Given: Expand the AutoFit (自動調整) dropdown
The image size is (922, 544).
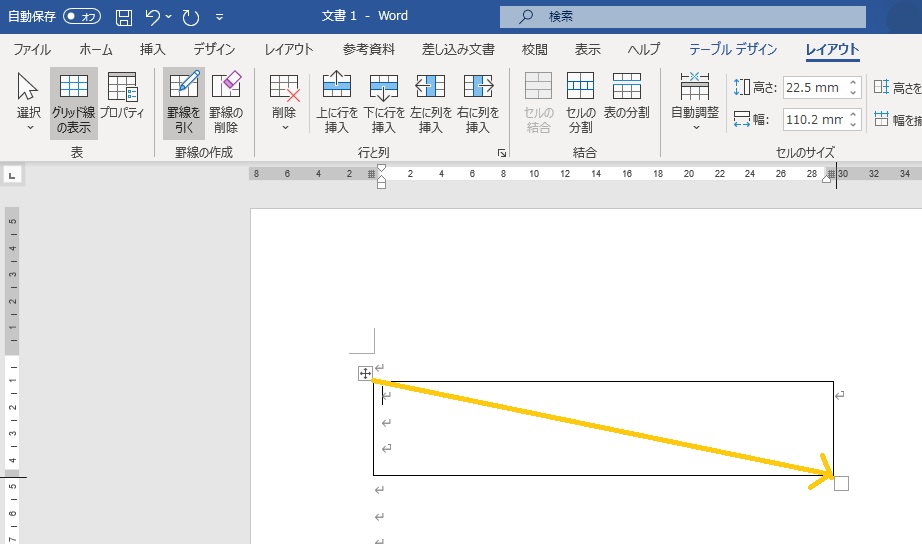Looking at the screenshot, I should 694,103.
